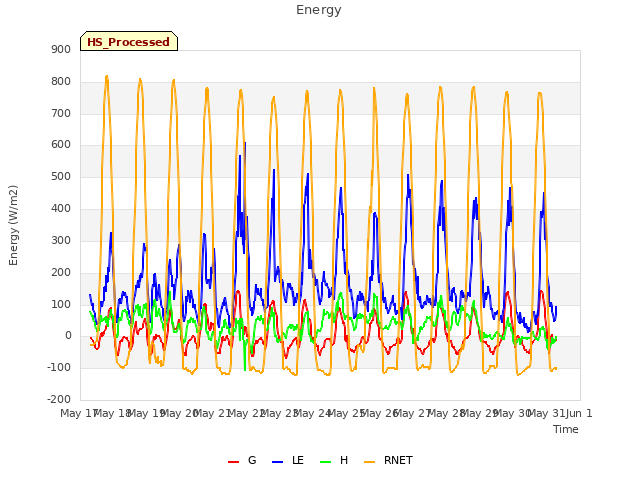Viewport: 640px width, 480px height.
Task: Click the HS_Processed annotation label
Action: [129, 41]
